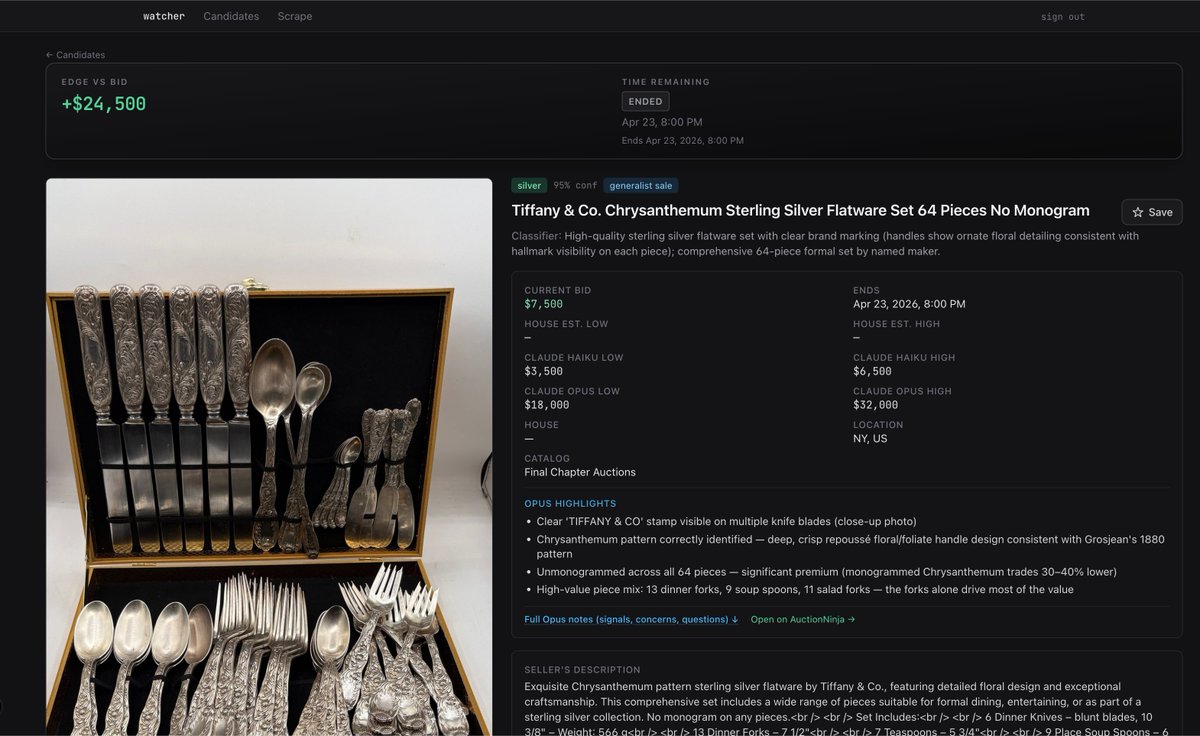The width and height of the screenshot is (1200, 736).
Task: Click the generalist sale tag
Action: tap(641, 185)
